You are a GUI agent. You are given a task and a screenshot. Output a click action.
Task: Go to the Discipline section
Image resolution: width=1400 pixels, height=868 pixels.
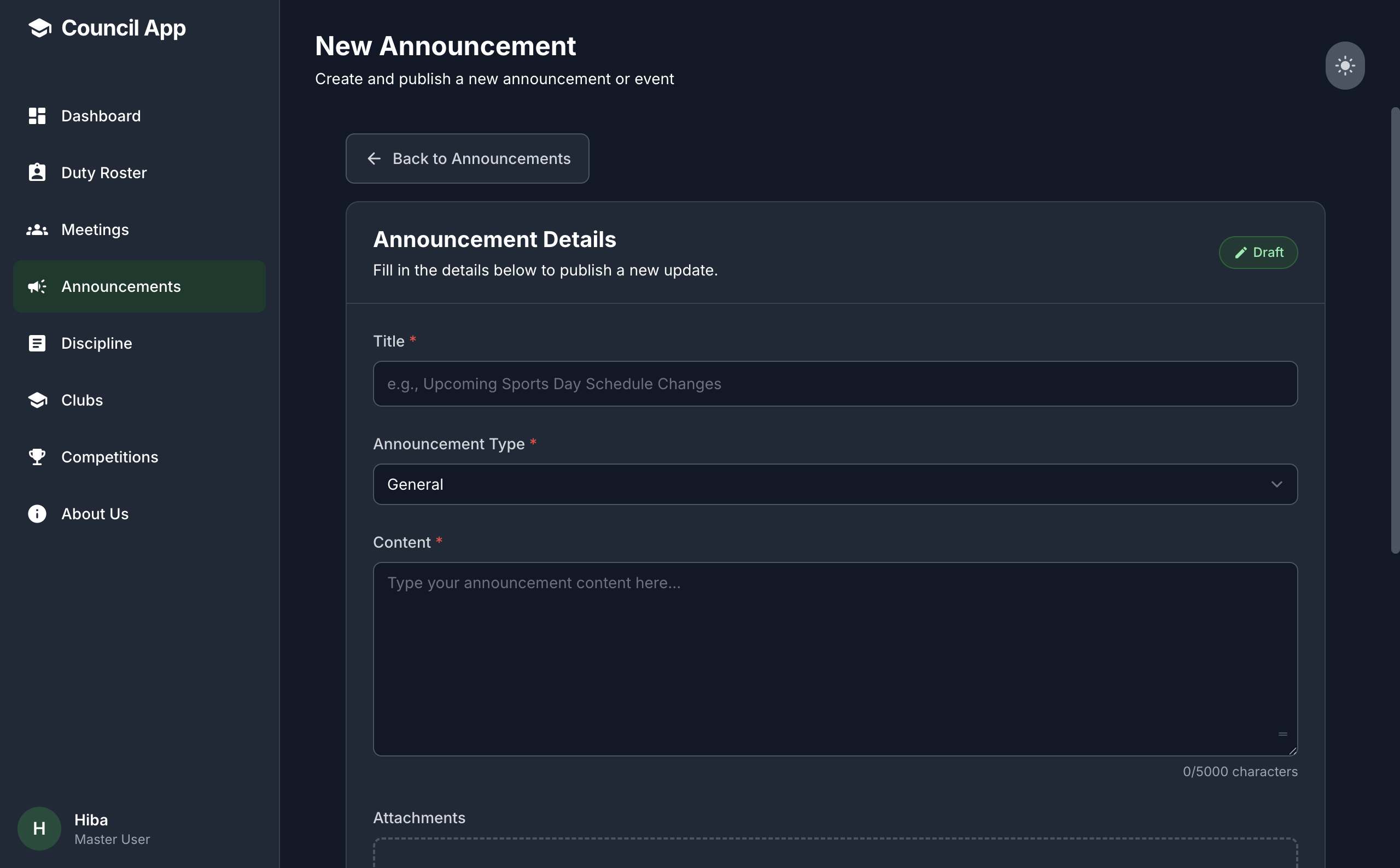96,343
